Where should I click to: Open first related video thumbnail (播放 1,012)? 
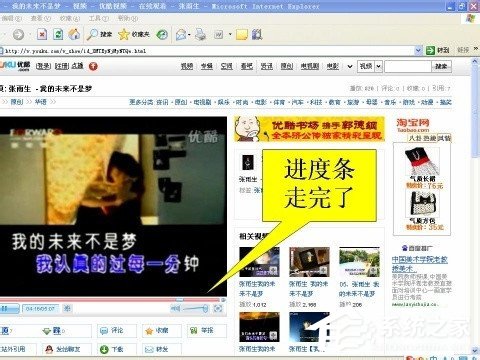259,262
